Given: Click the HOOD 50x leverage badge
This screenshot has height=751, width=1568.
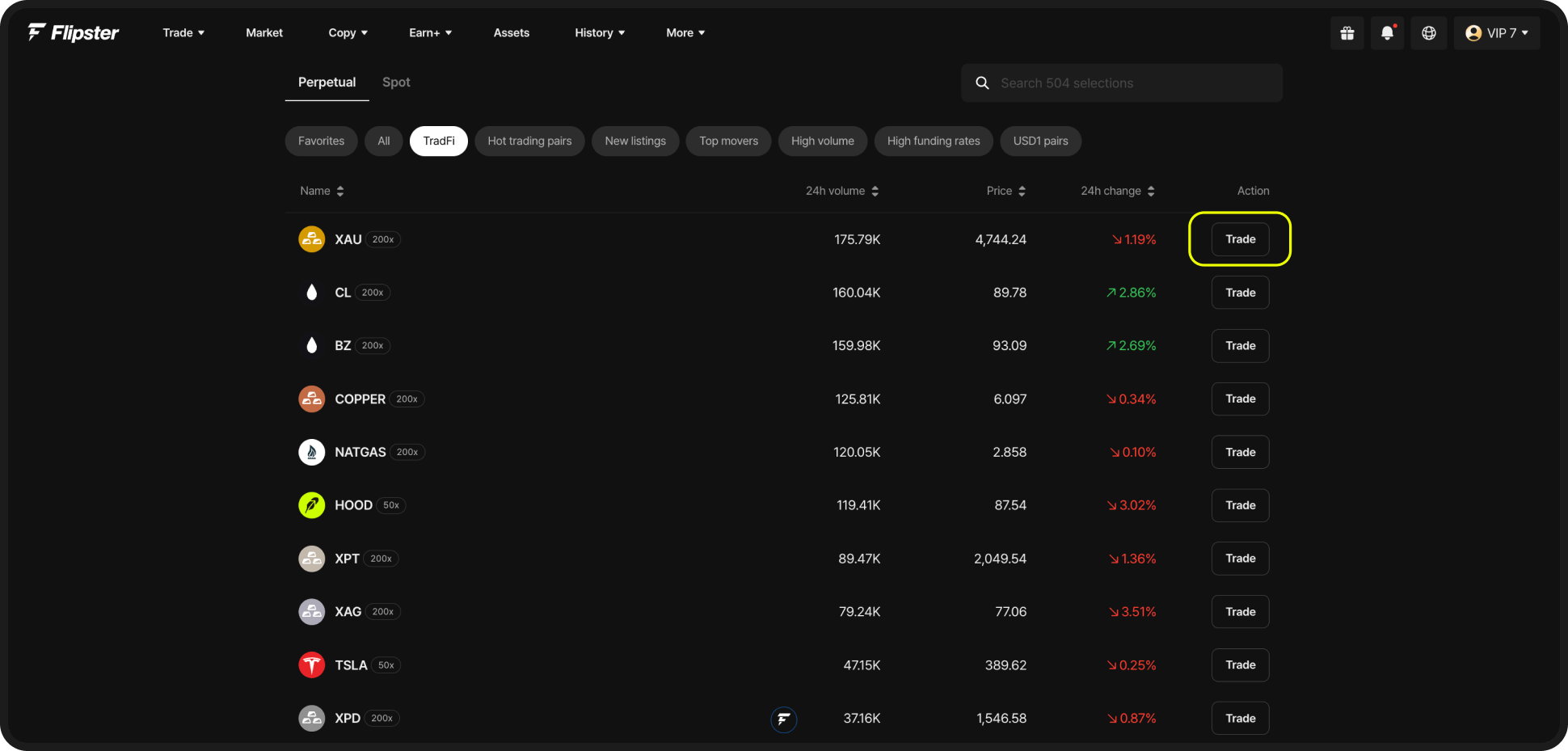Looking at the screenshot, I should (x=391, y=505).
